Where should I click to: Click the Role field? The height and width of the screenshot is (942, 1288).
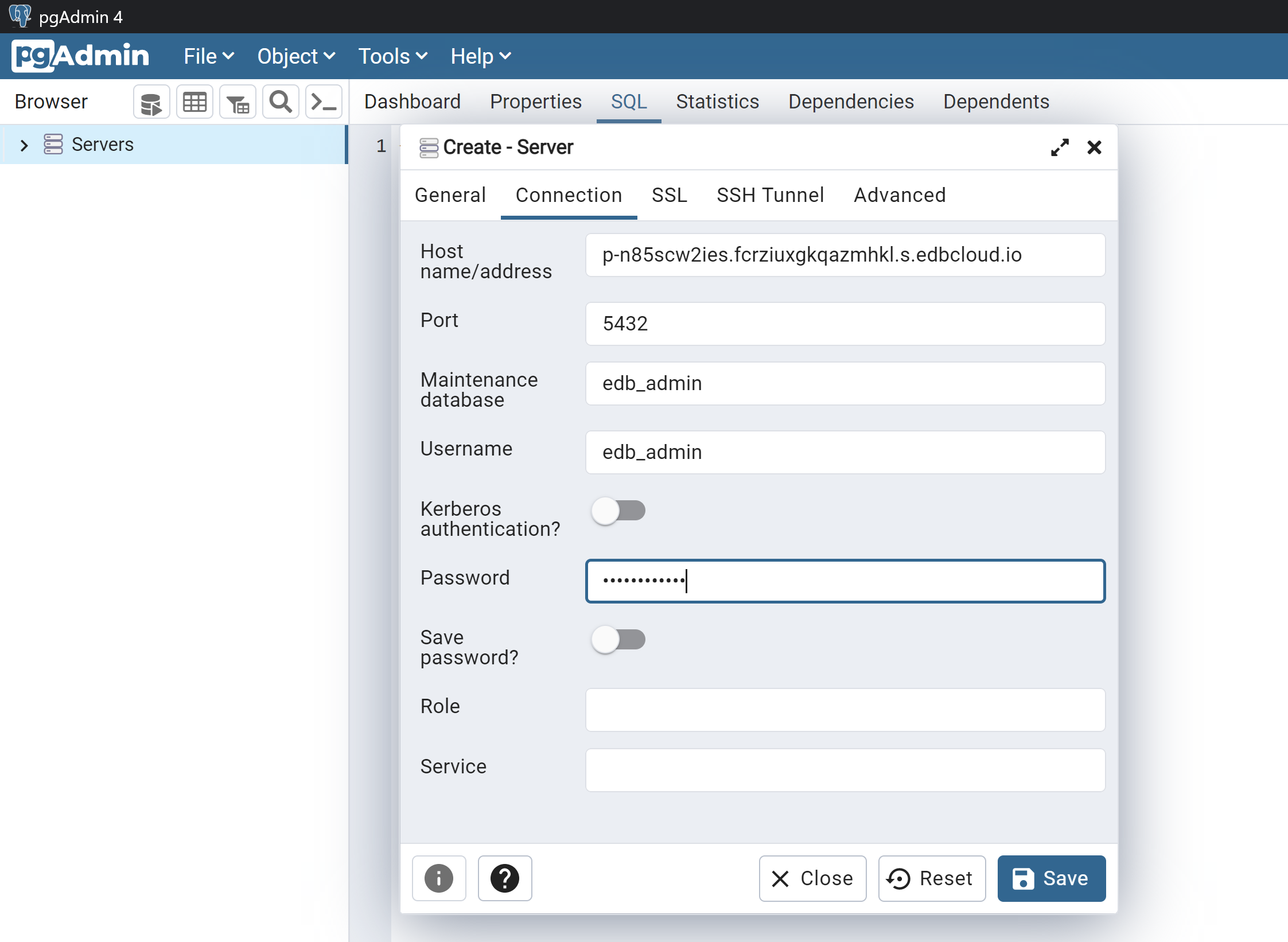[845, 710]
